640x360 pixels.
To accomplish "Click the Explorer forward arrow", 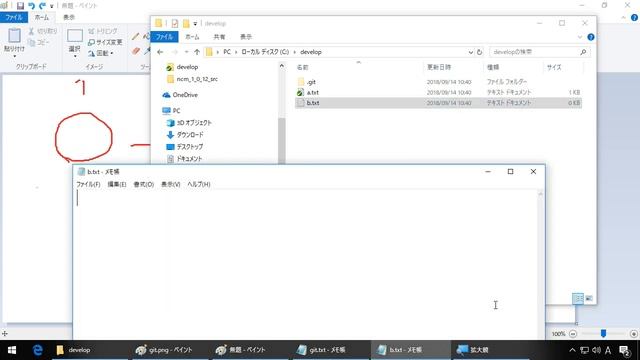I will [x=174, y=52].
